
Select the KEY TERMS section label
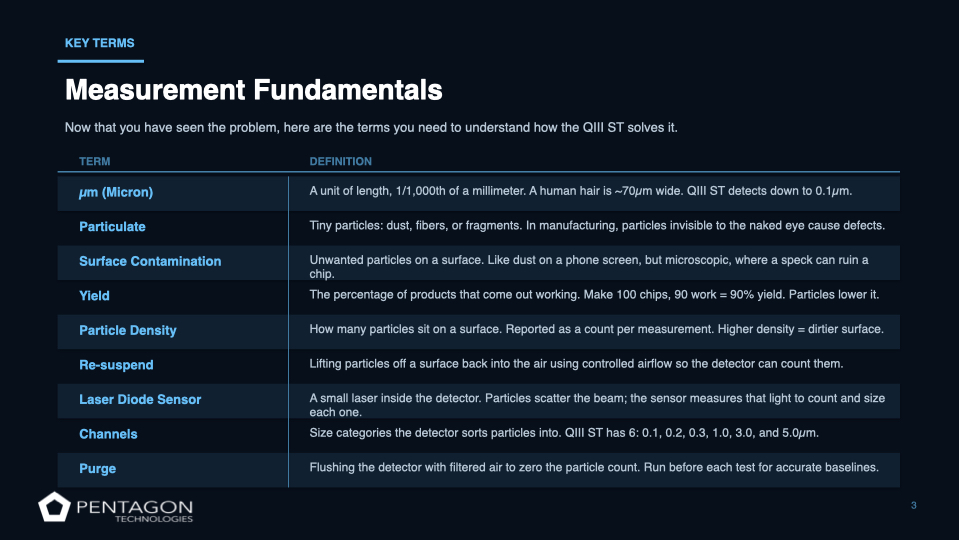[x=99, y=43]
